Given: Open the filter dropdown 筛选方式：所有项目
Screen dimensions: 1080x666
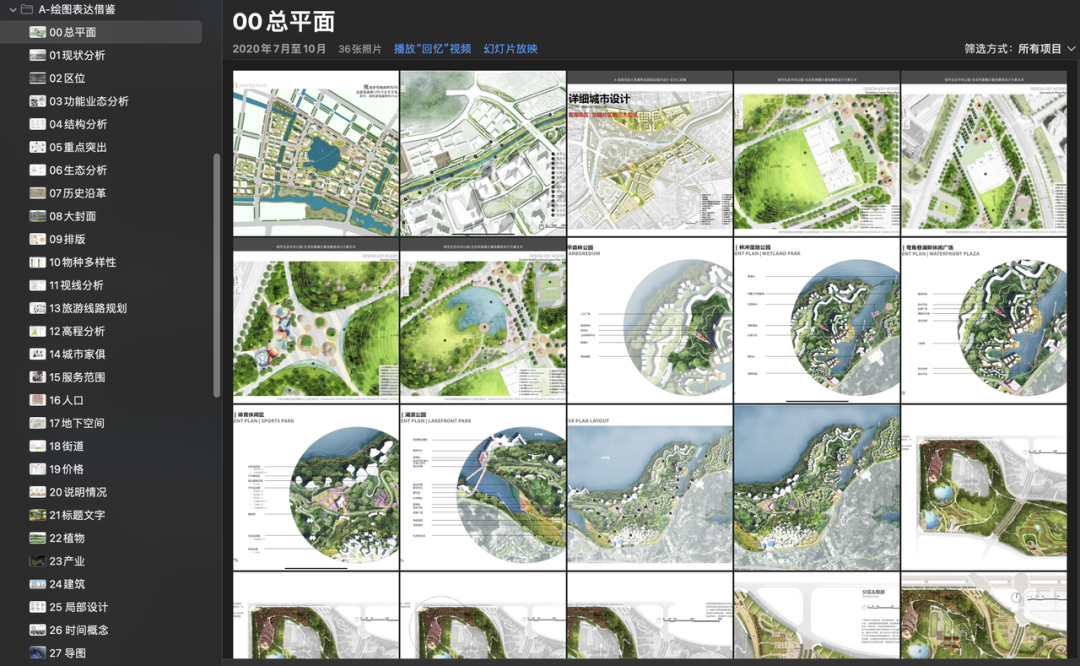Looking at the screenshot, I should tap(1019, 49).
